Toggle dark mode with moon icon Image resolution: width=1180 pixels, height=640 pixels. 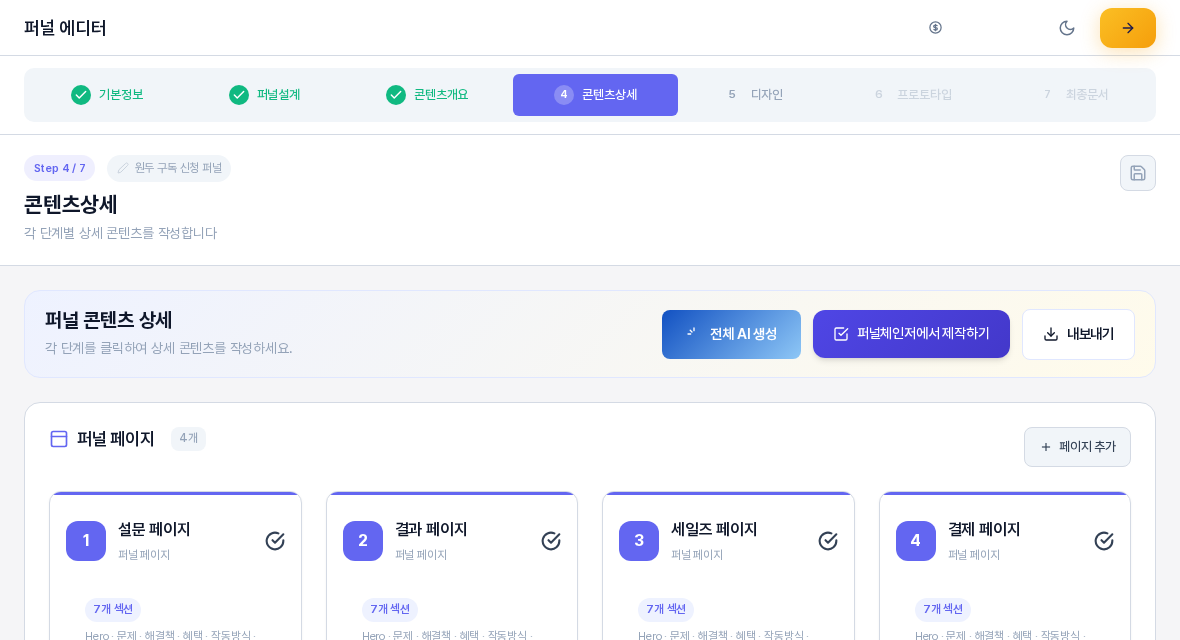[1067, 28]
